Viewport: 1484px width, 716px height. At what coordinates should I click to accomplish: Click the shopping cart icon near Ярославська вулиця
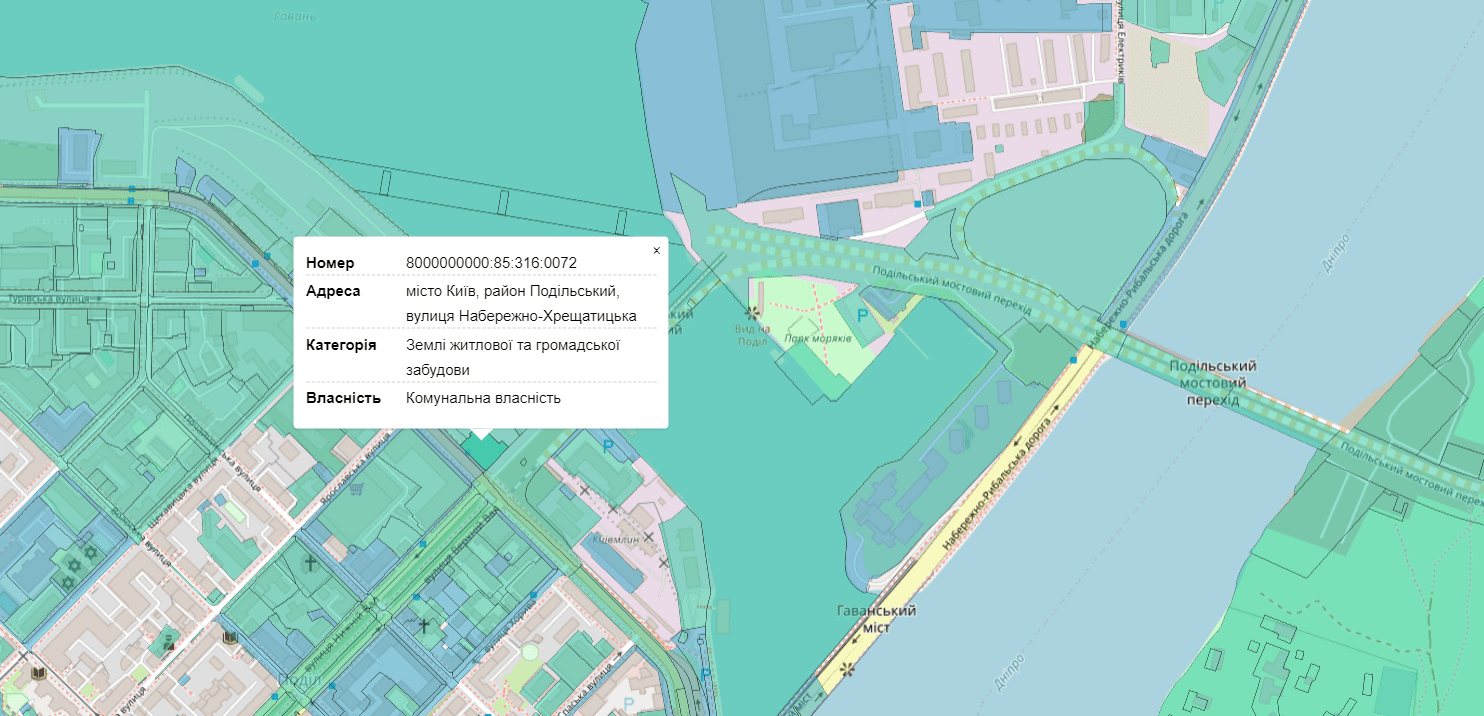tap(356, 489)
